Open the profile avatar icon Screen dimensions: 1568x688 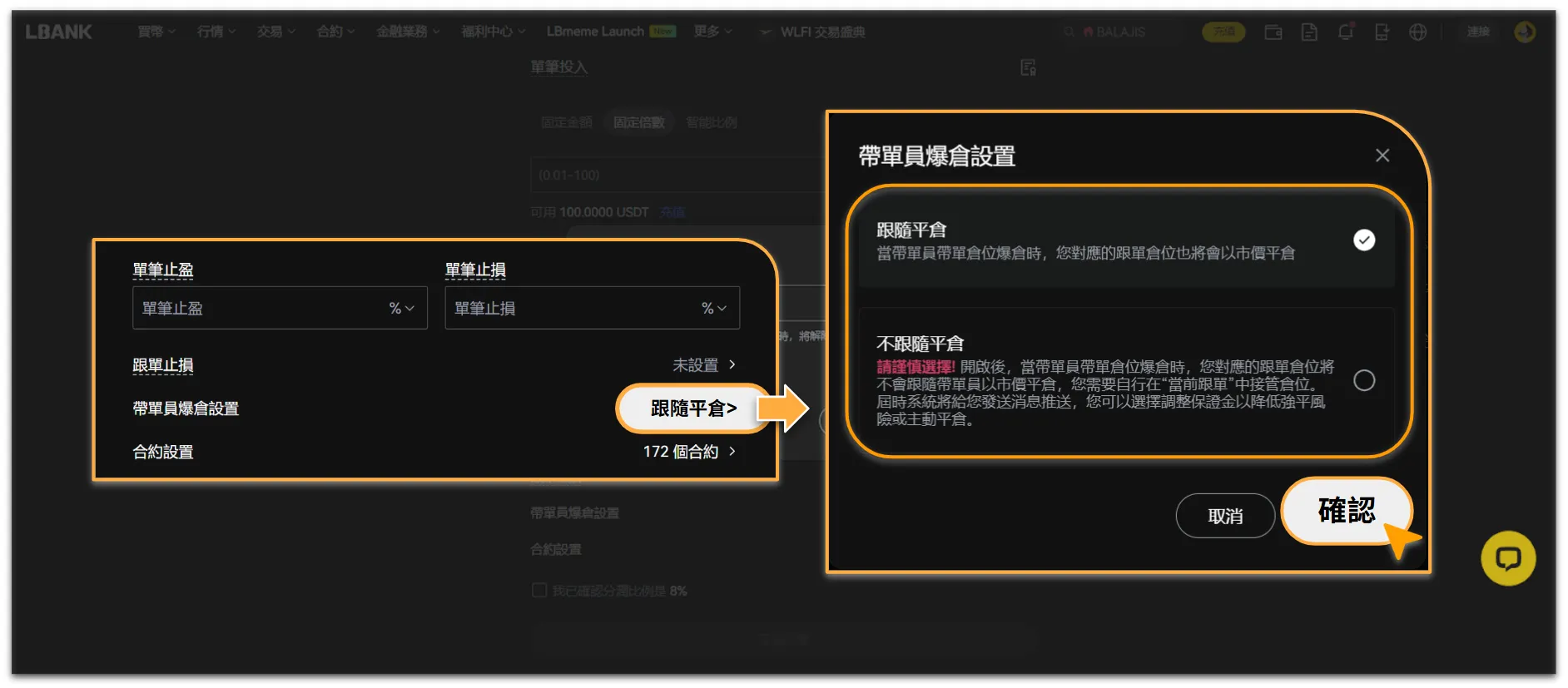(1525, 32)
